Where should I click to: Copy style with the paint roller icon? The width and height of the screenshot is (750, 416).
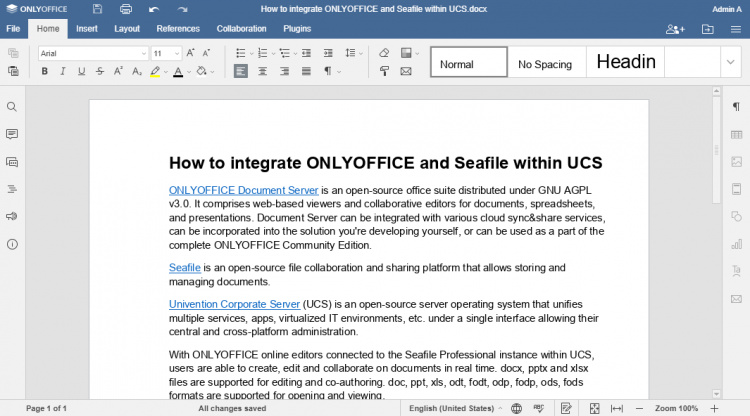(384, 71)
